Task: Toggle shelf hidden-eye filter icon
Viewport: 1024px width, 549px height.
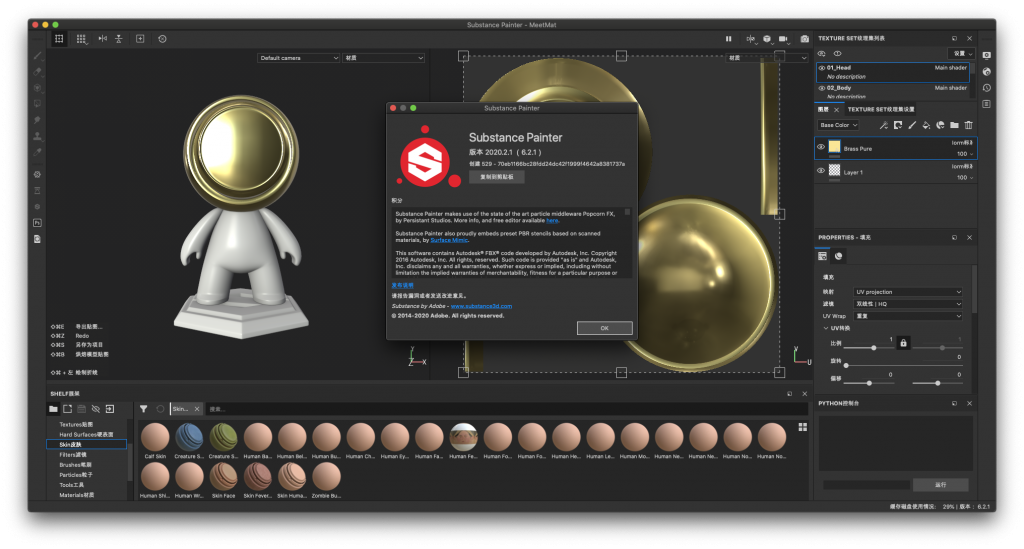Action: point(96,409)
